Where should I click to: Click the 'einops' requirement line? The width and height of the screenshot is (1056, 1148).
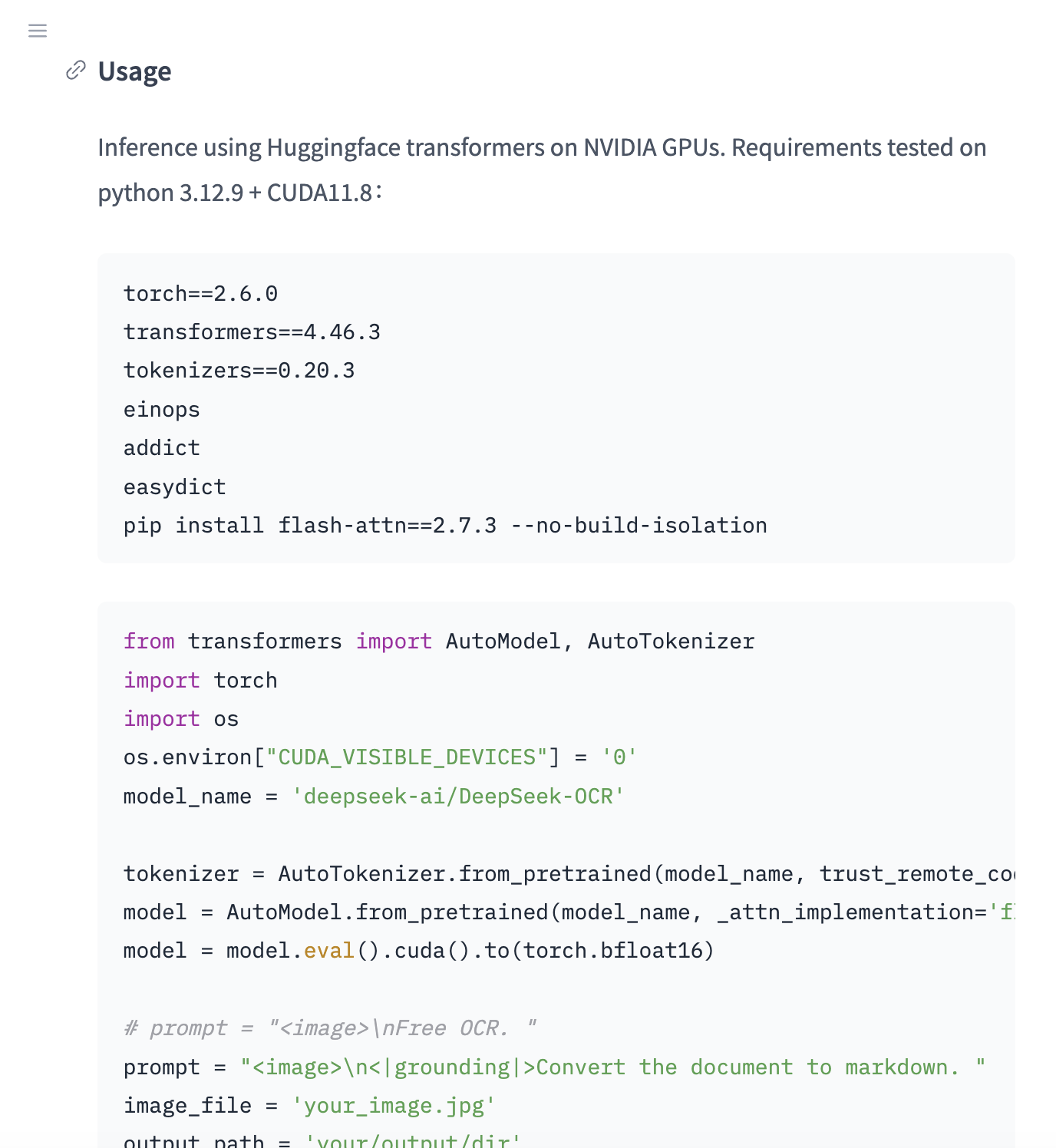coord(161,410)
